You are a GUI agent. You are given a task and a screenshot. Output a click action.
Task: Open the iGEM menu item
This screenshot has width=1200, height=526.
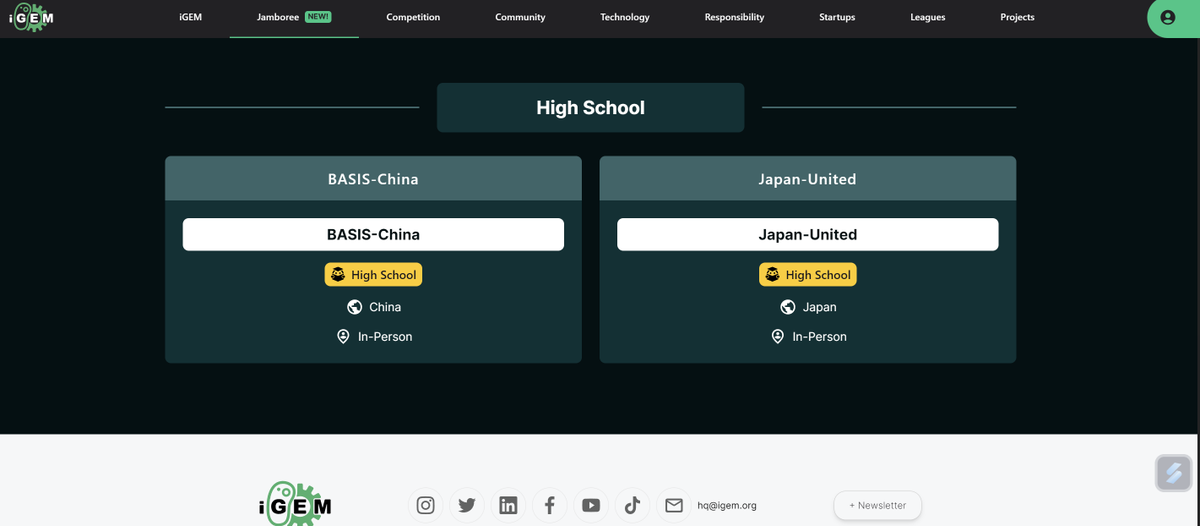[190, 17]
